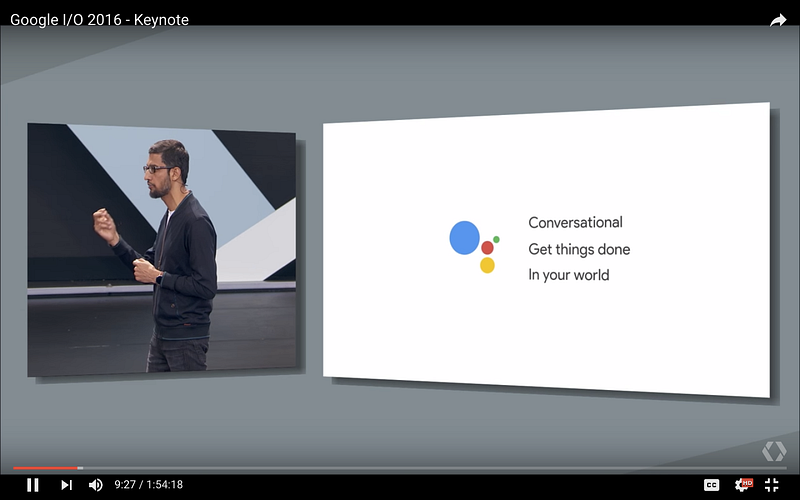Viewport: 800px width, 500px height.
Task: Mute the video volume
Action: point(95,485)
